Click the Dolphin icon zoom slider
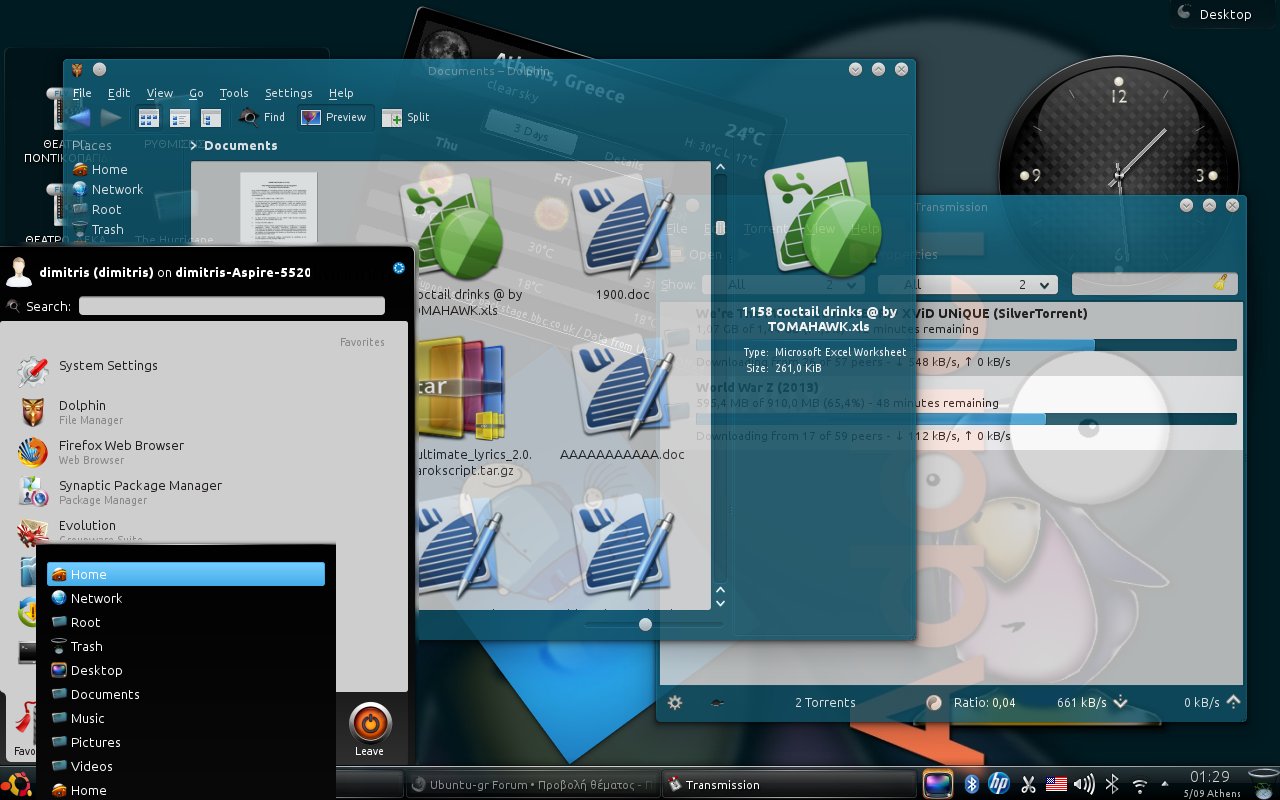This screenshot has width=1280, height=800. (645, 624)
